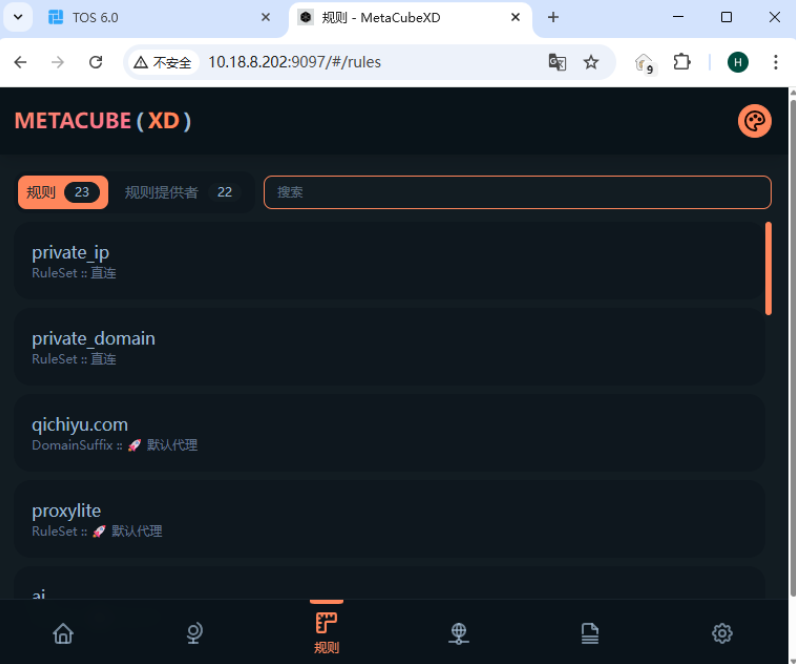
Task: Click the address bar URL
Action: click(x=294, y=62)
